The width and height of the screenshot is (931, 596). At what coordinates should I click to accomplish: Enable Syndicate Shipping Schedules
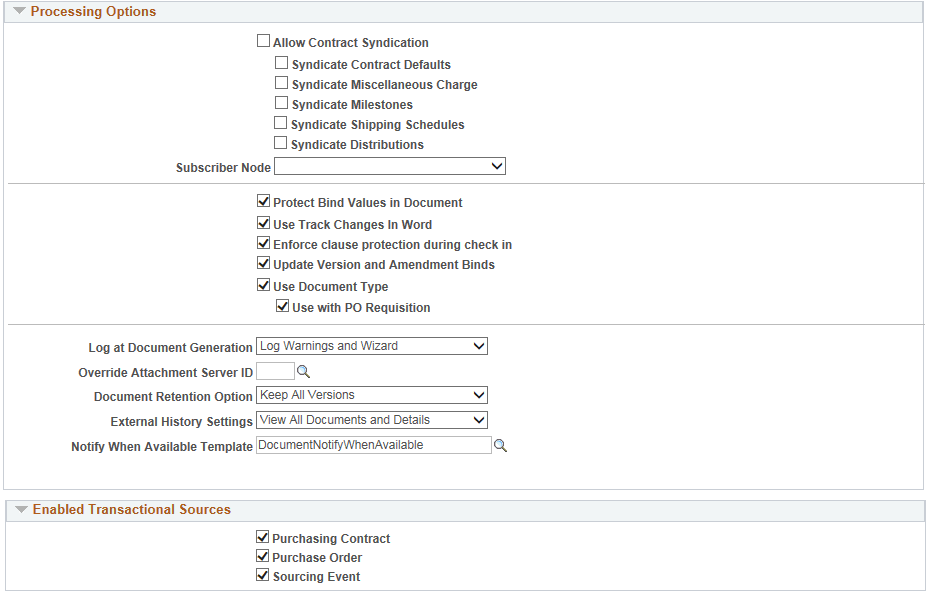pyautogui.click(x=281, y=122)
